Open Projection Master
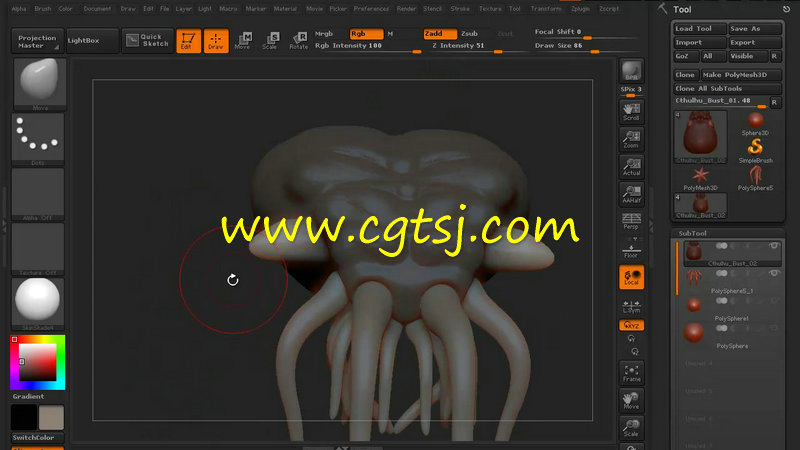 (37, 41)
